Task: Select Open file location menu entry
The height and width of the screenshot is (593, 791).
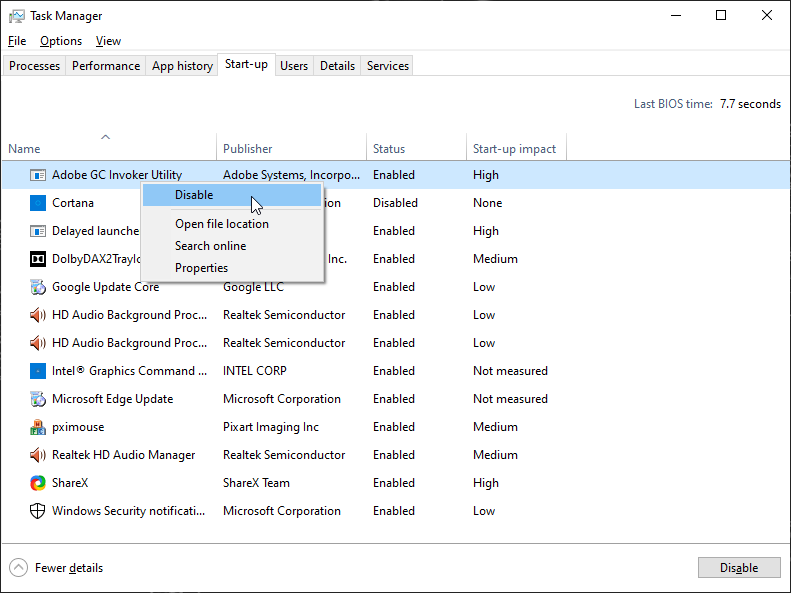Action: pyautogui.click(x=222, y=224)
